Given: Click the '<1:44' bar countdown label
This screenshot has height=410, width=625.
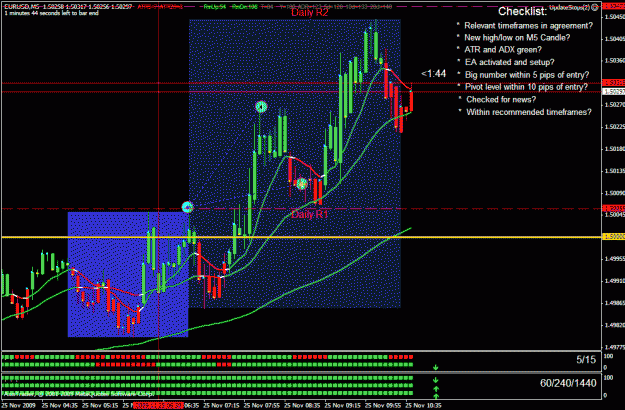Looking at the screenshot, I should (434, 74).
